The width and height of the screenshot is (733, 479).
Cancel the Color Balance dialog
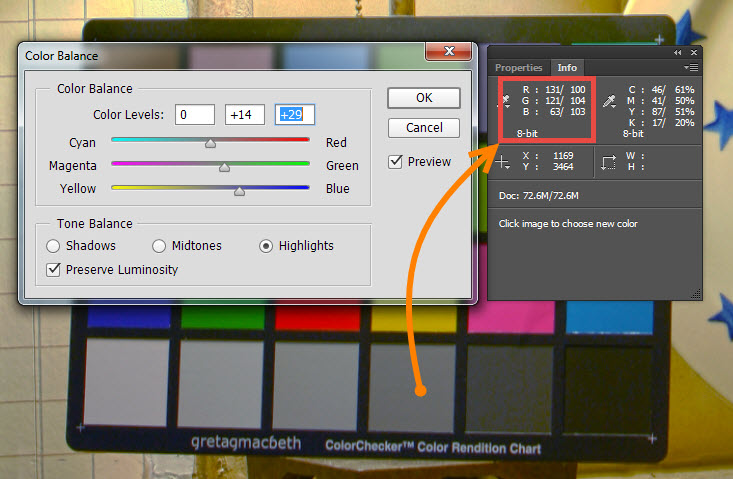pyautogui.click(x=424, y=128)
